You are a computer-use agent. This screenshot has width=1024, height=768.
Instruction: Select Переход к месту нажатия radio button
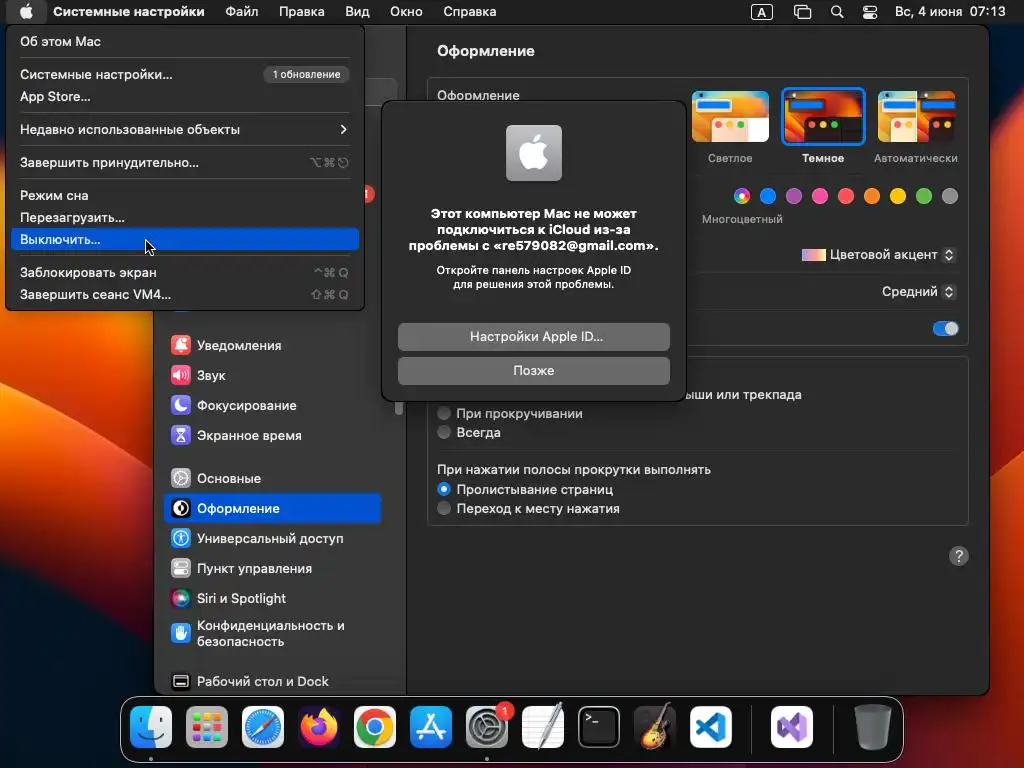tap(444, 509)
